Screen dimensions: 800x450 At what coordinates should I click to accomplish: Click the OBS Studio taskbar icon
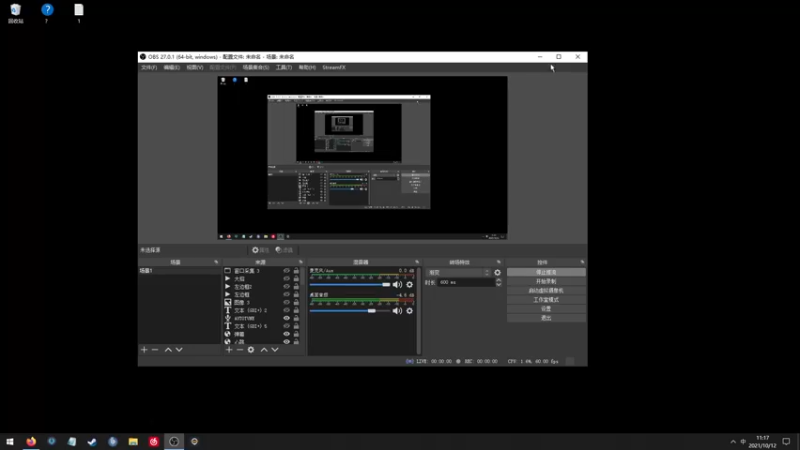pos(174,441)
